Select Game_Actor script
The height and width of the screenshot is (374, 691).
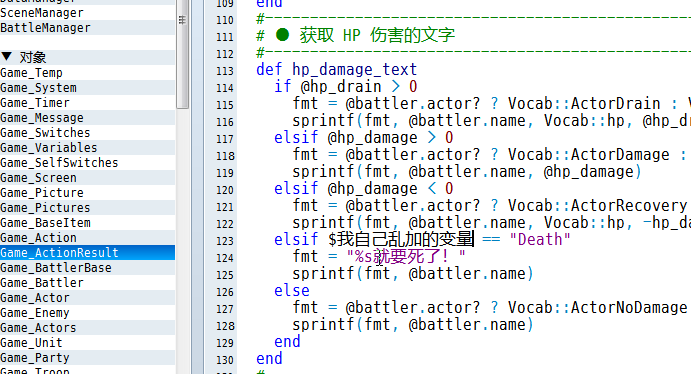click(35, 297)
